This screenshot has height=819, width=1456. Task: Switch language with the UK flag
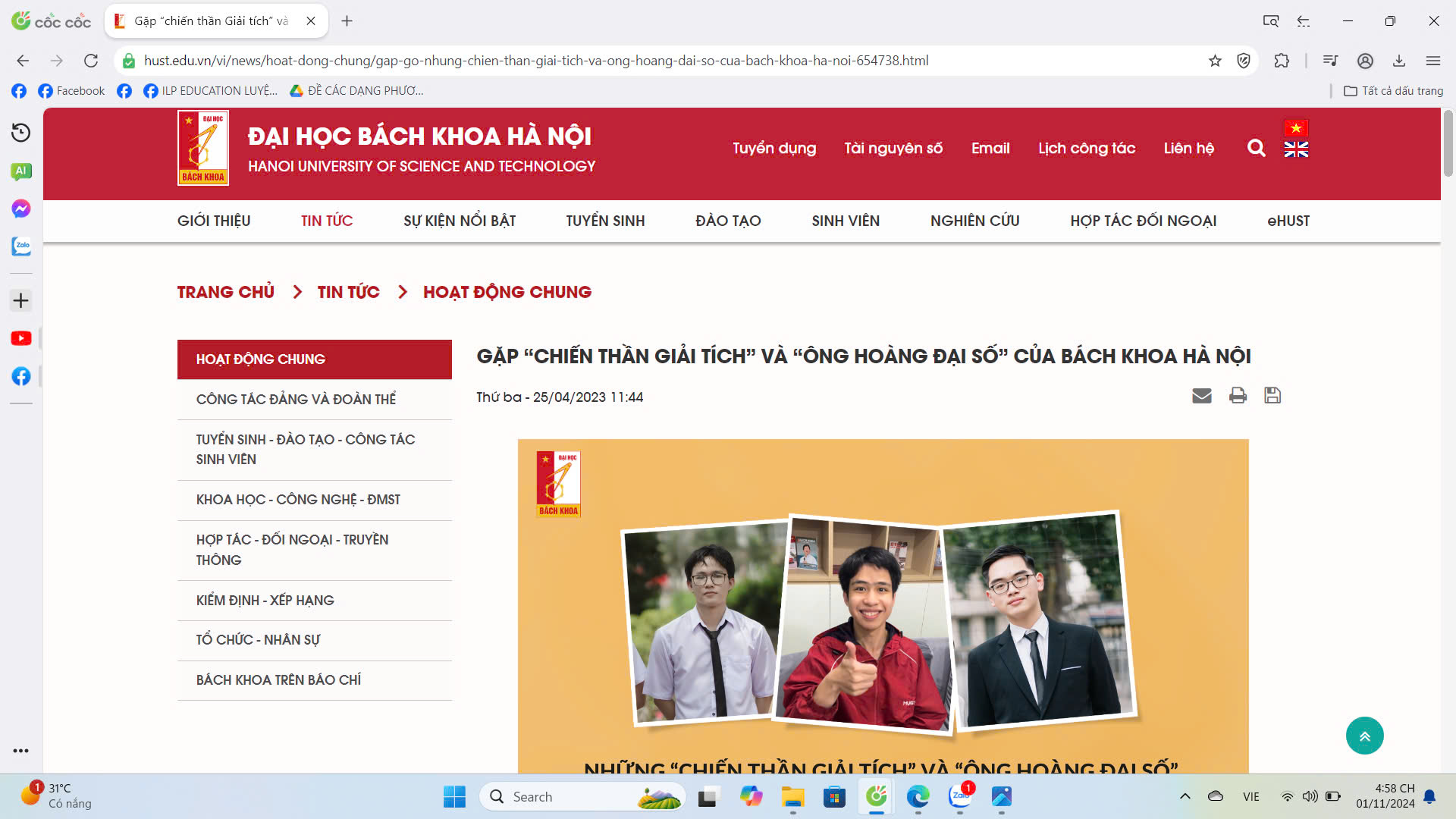point(1296,149)
